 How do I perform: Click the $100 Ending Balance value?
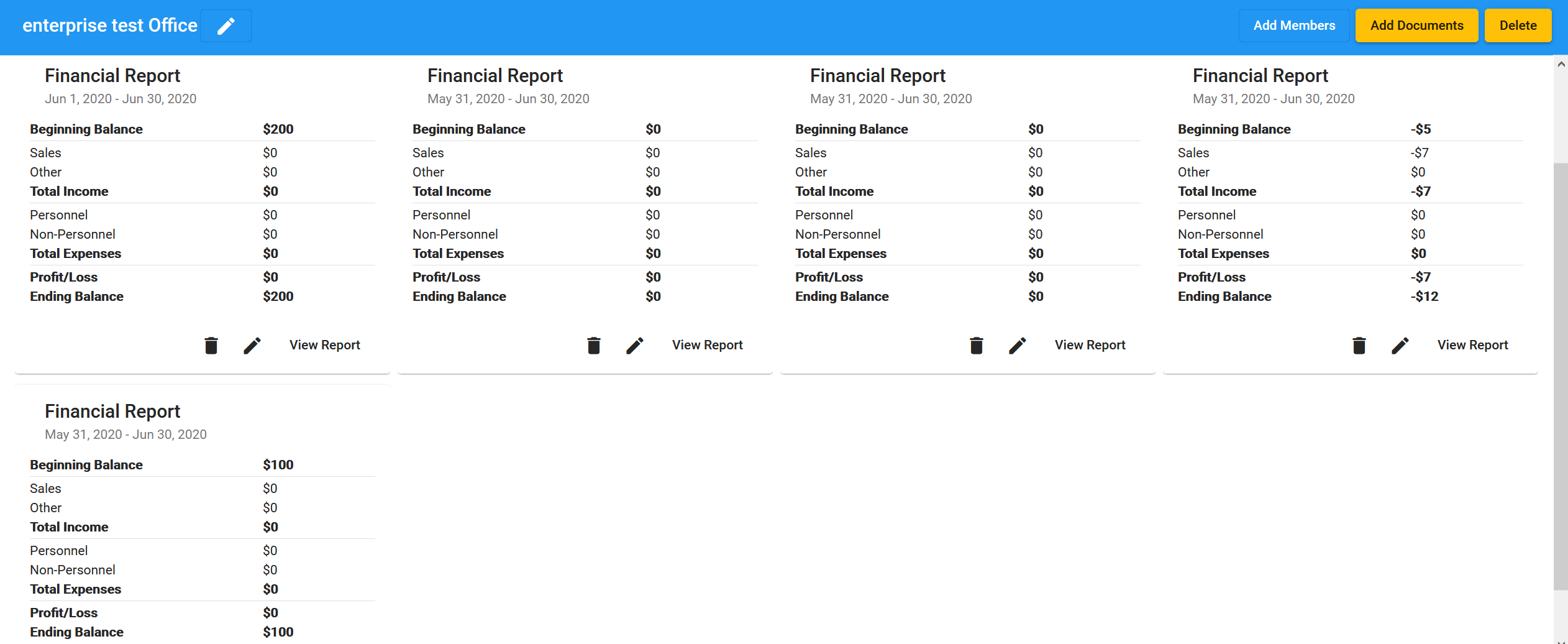278,632
